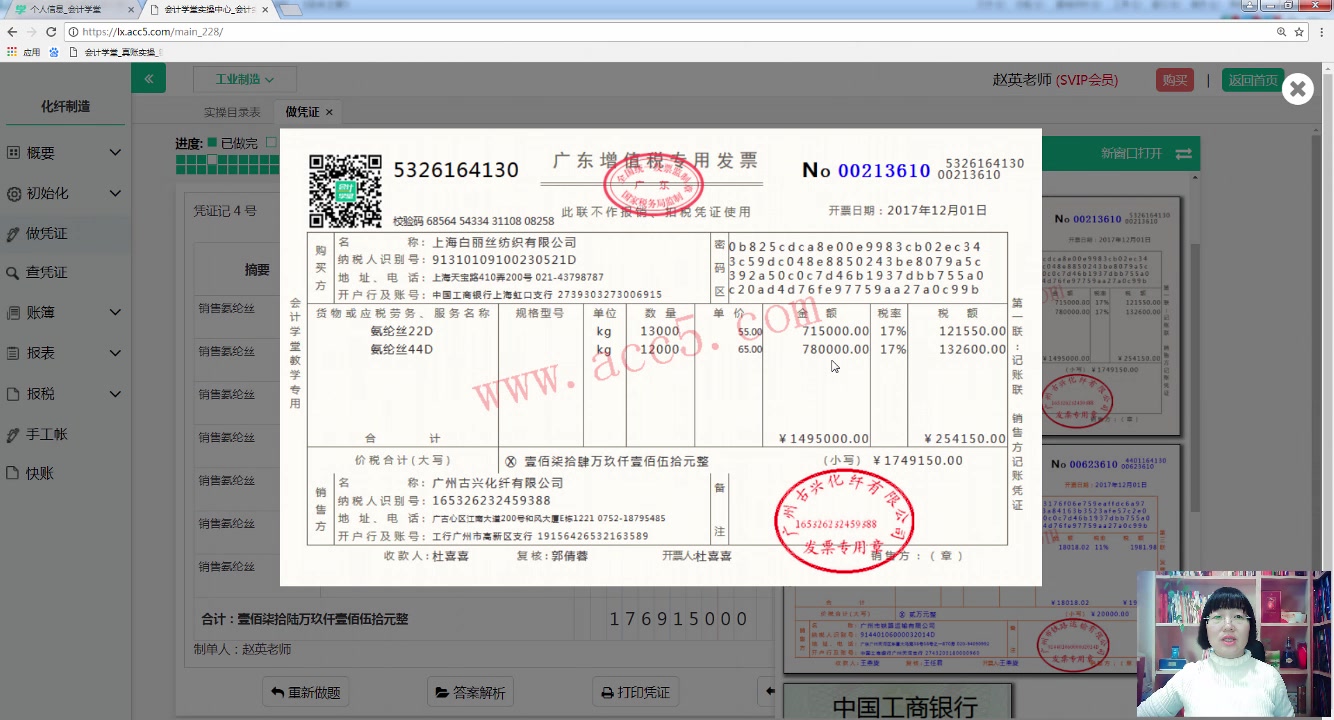The width and height of the screenshot is (1334, 720).
Task: Go back with the browser back arrow
Action: pos(12,32)
